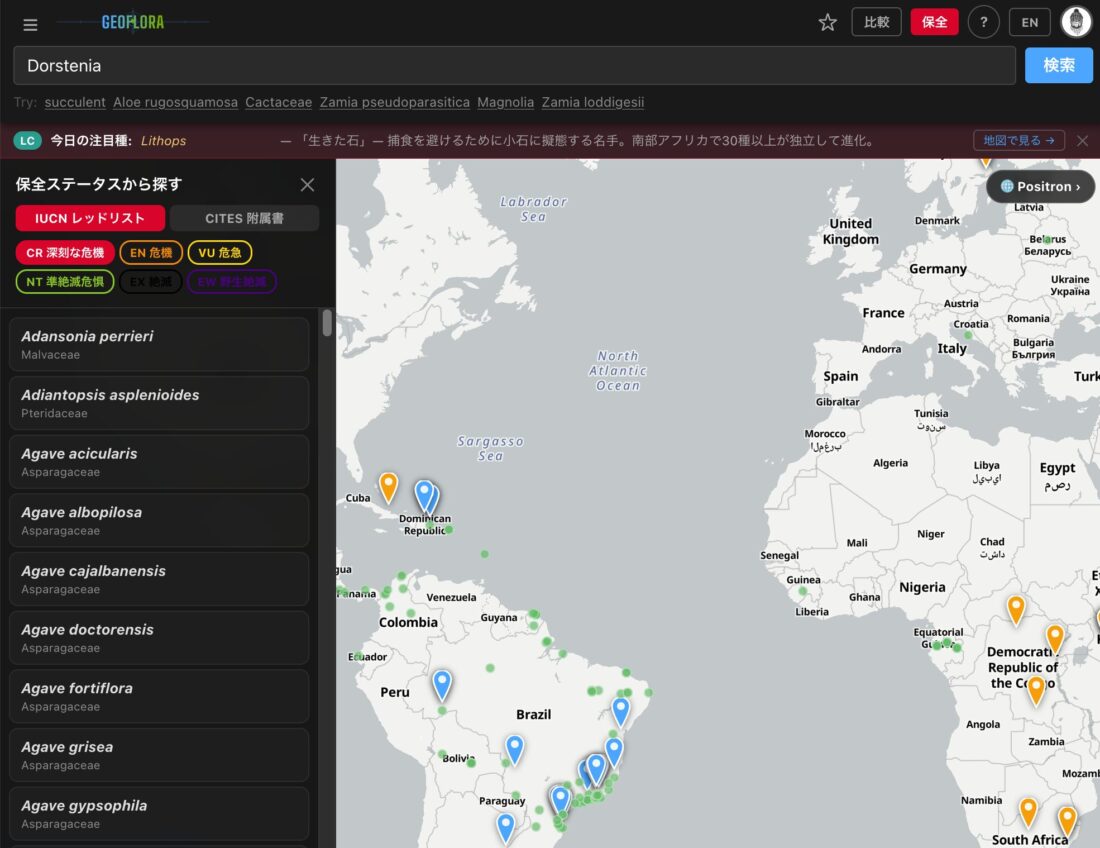Switch to the CITES 附属書 tab
The width and height of the screenshot is (1100, 848).
(244, 218)
